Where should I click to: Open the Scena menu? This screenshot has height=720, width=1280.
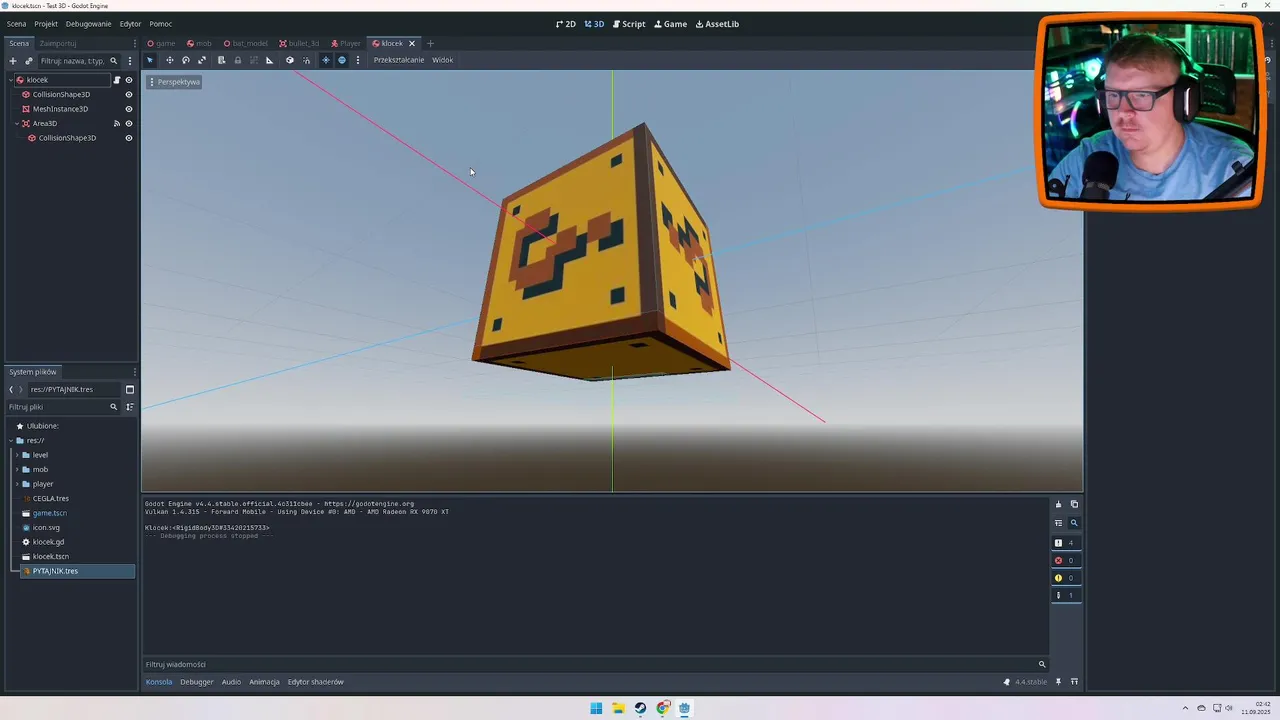pyautogui.click(x=16, y=24)
